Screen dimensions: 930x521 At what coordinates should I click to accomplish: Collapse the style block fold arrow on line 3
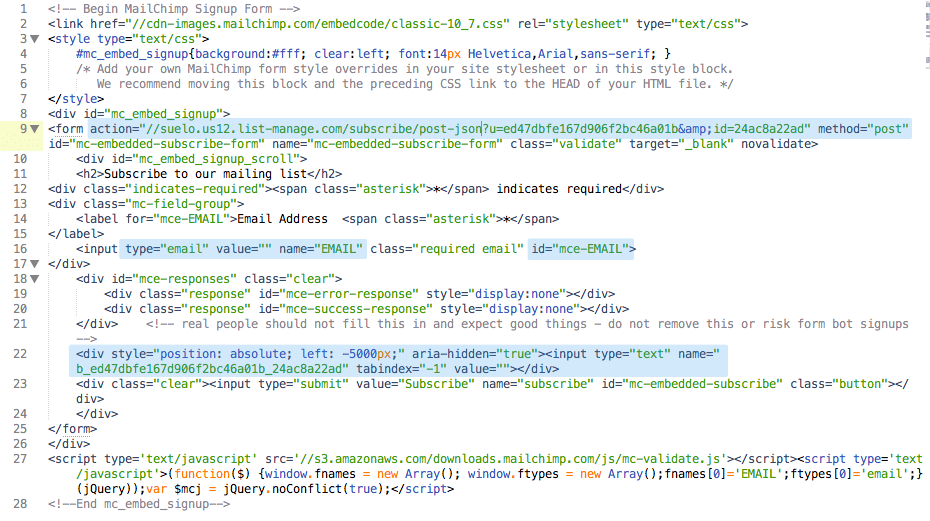coord(36,39)
